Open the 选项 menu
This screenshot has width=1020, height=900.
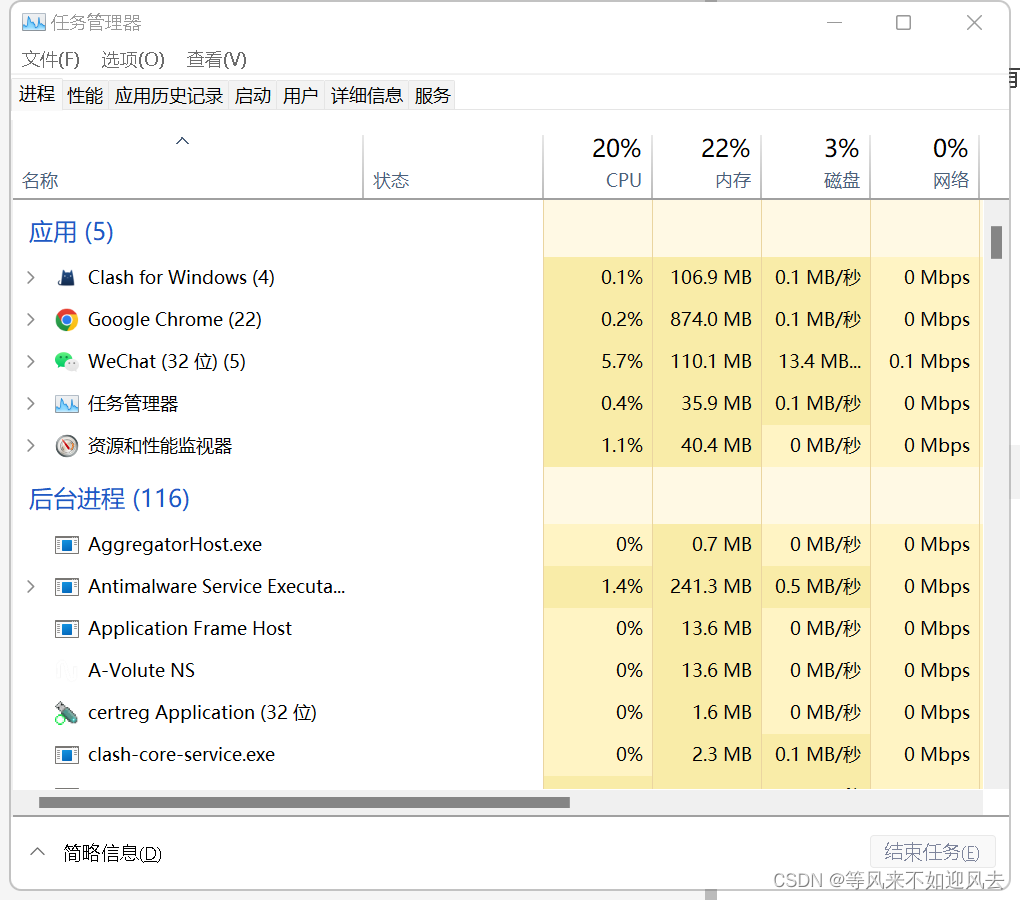coord(132,59)
